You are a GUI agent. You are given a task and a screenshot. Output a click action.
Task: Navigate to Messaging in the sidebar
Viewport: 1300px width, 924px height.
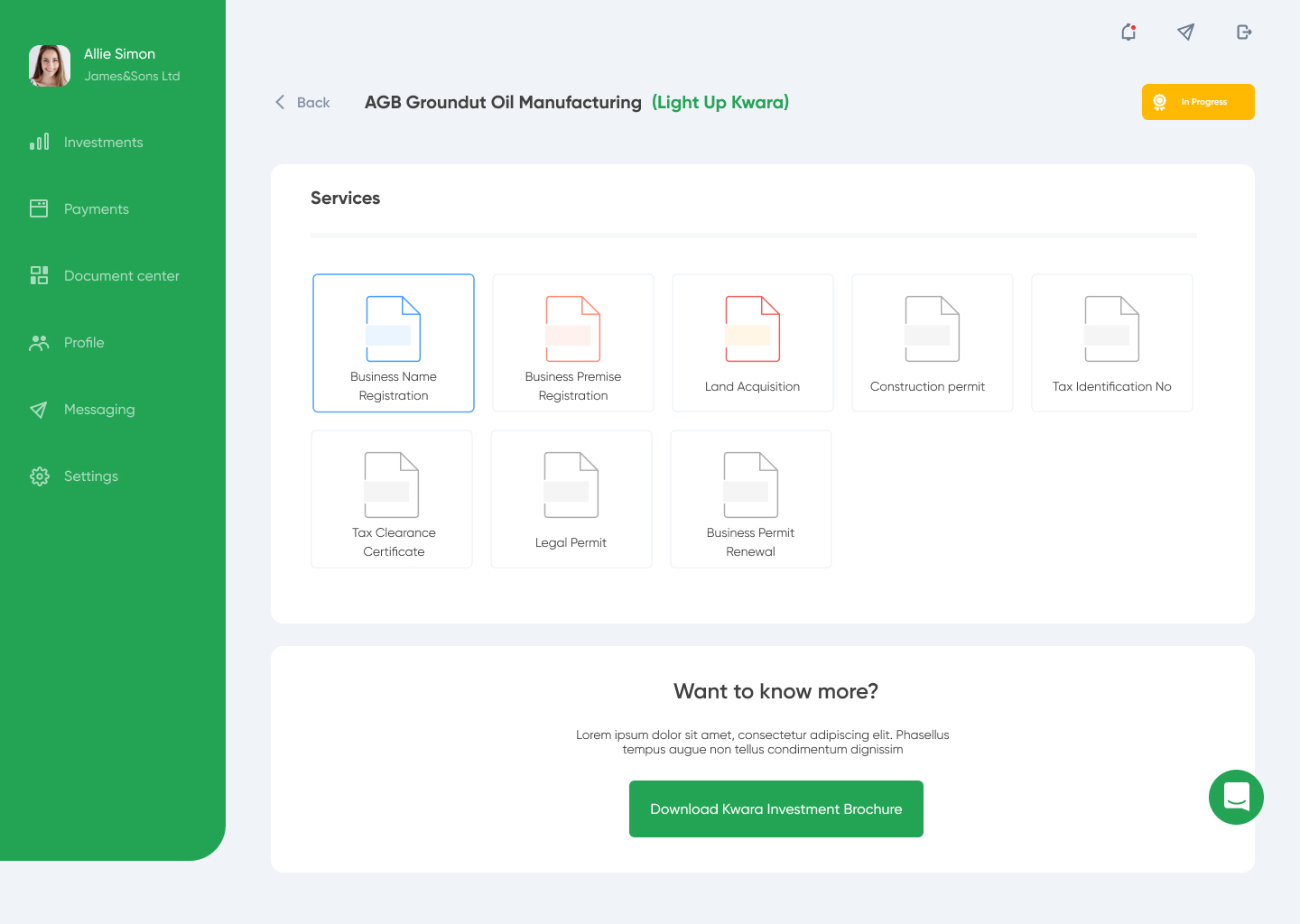(99, 410)
